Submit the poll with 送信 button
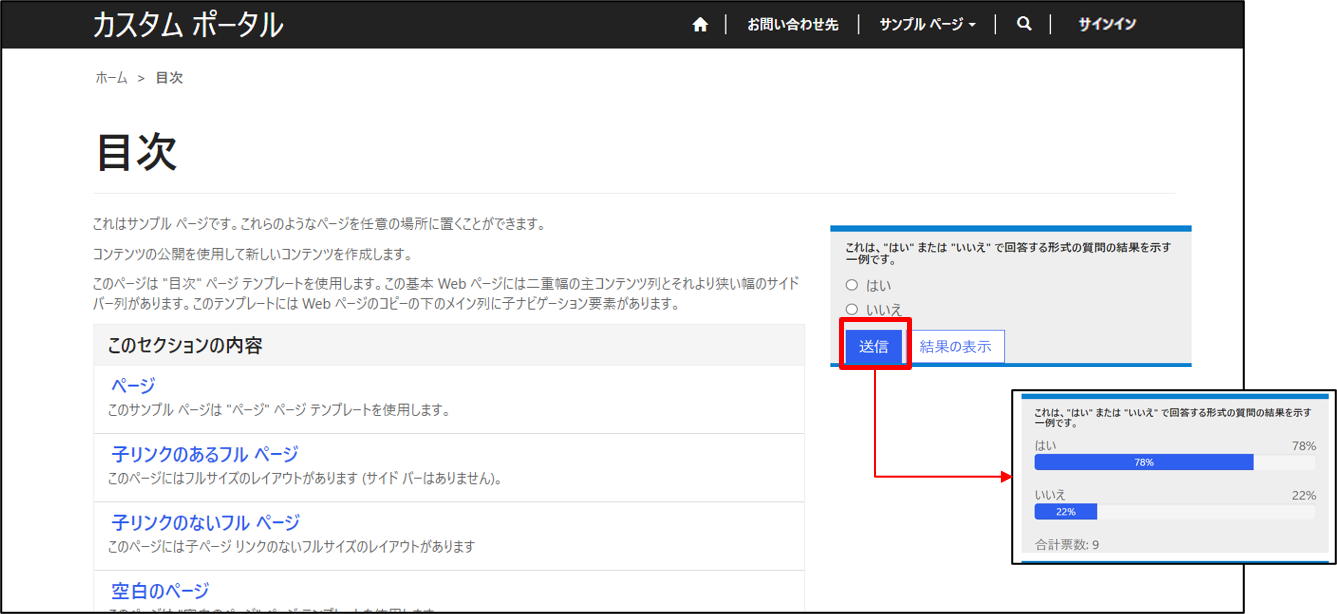1337x614 pixels. tap(874, 346)
